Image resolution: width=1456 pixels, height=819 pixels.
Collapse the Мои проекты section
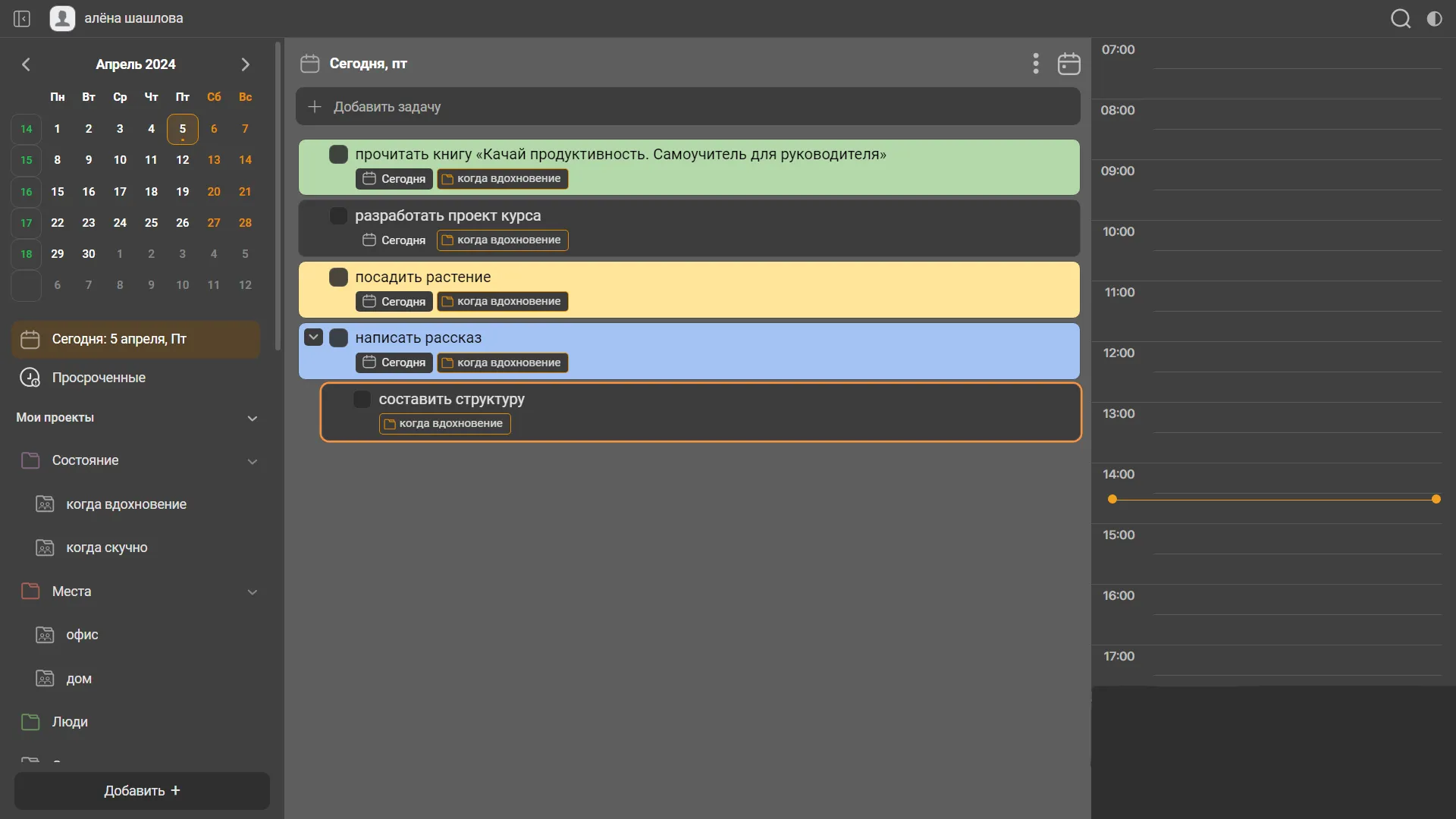click(253, 419)
